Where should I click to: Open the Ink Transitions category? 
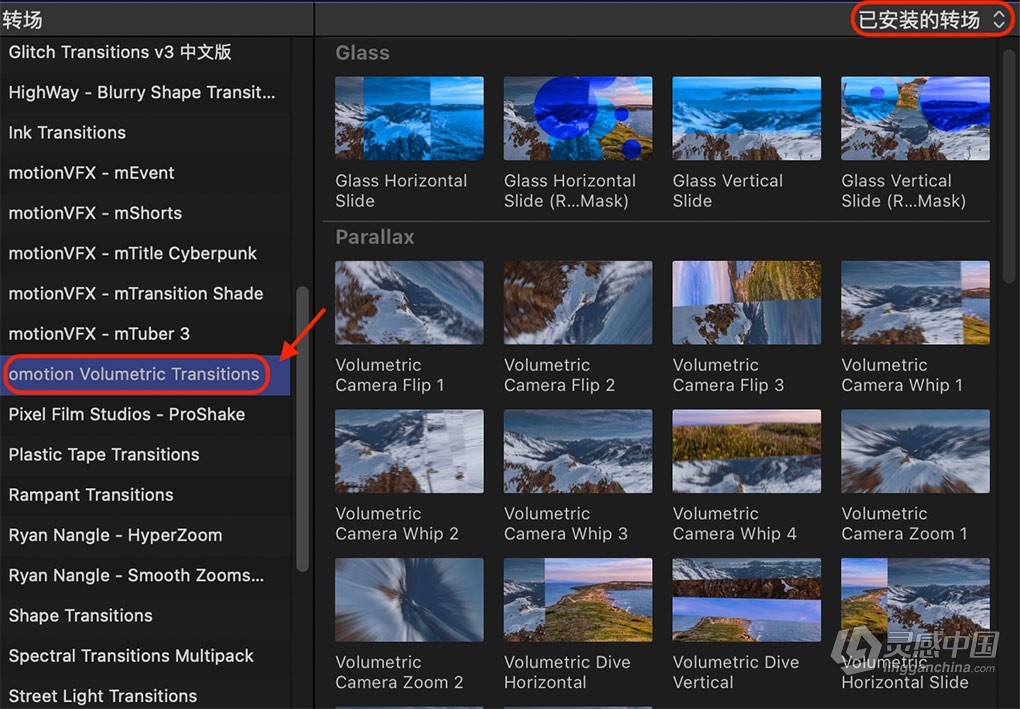pos(67,132)
